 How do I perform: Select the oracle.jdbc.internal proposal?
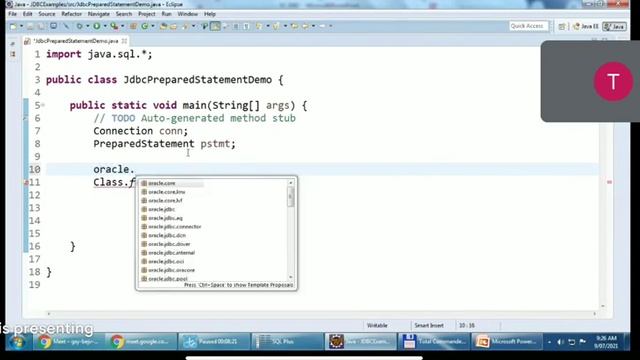171,253
